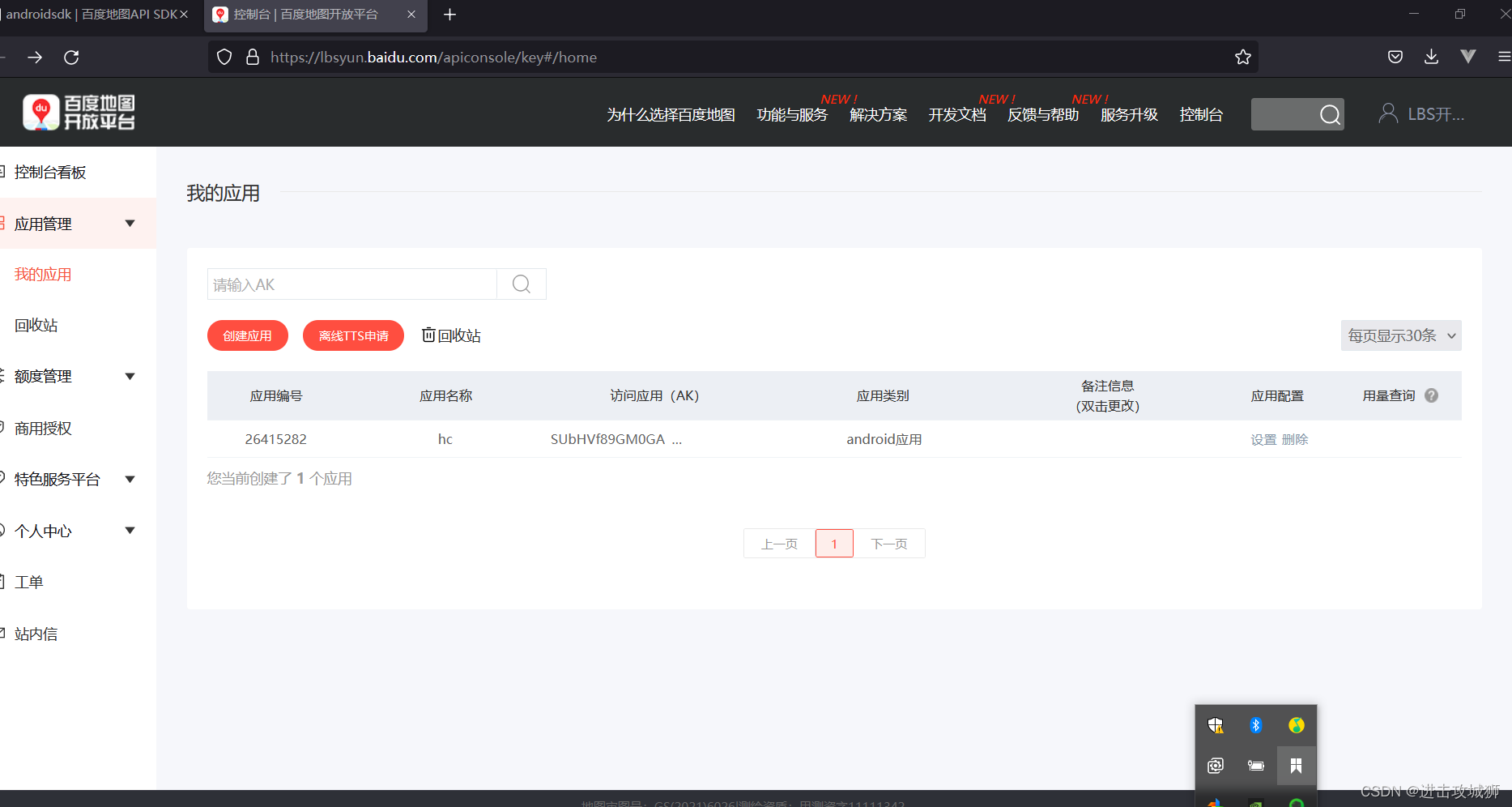
Task: Go to 控制台 in top navigation
Action: point(1201,115)
